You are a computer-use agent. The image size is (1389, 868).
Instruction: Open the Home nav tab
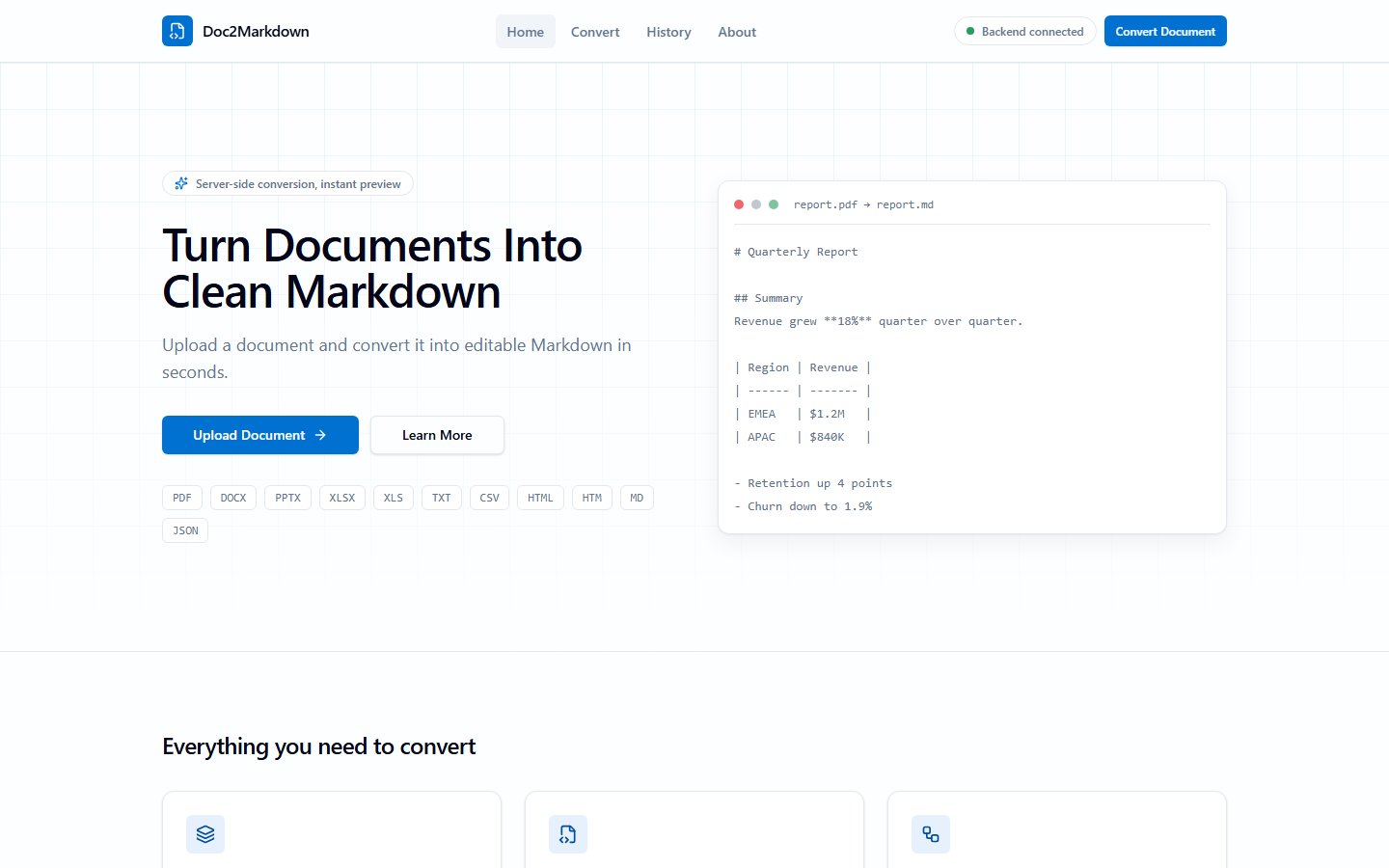click(526, 32)
